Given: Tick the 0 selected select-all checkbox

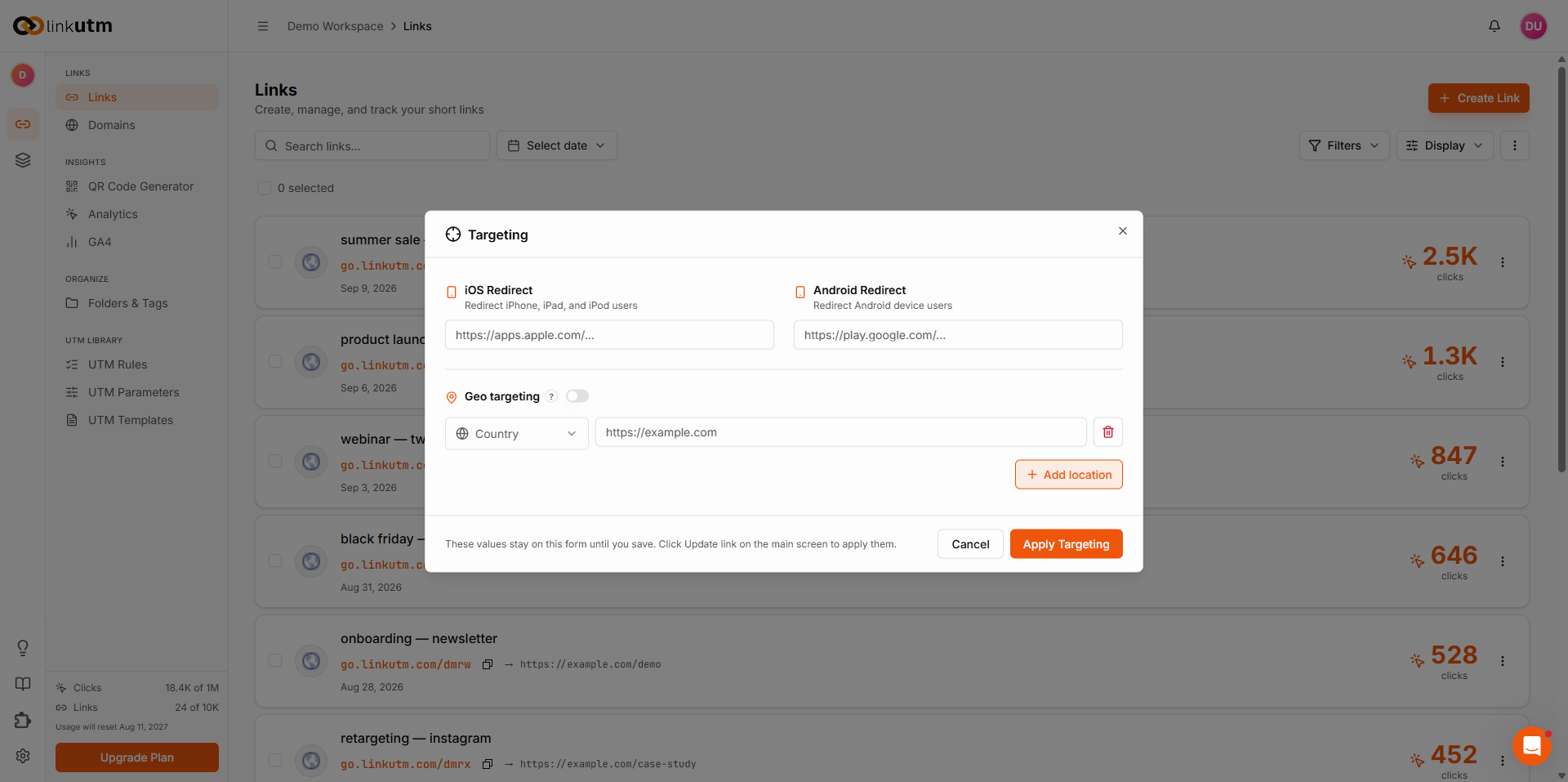Looking at the screenshot, I should 265,188.
